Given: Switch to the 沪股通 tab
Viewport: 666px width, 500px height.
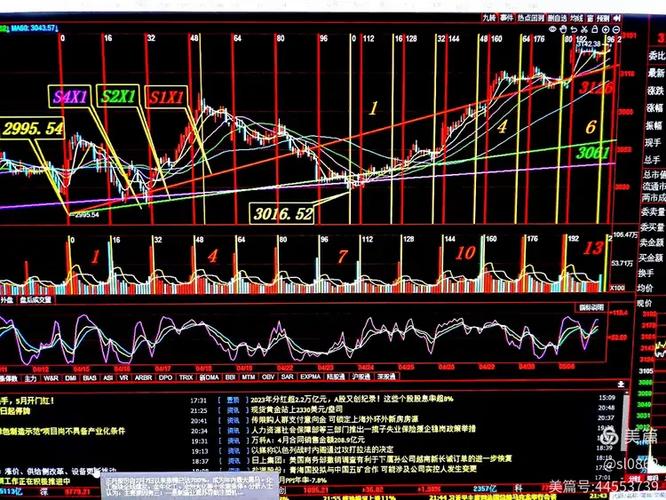Looking at the screenshot, I should click(361, 377).
